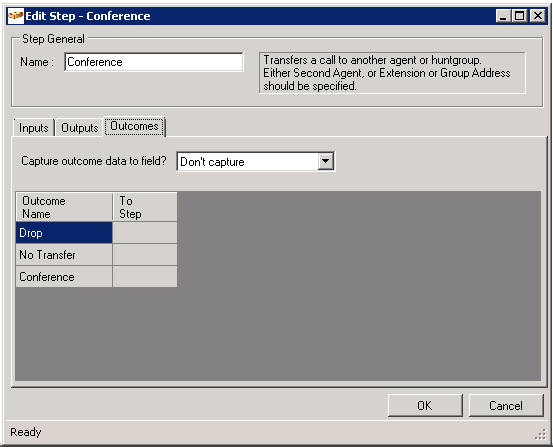The image size is (553, 447).
Task: Click To Step cell for Drop
Action: click(x=145, y=233)
